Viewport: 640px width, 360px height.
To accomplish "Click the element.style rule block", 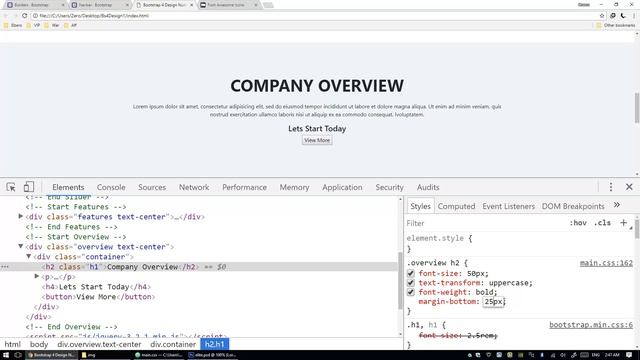I will click(520, 243).
